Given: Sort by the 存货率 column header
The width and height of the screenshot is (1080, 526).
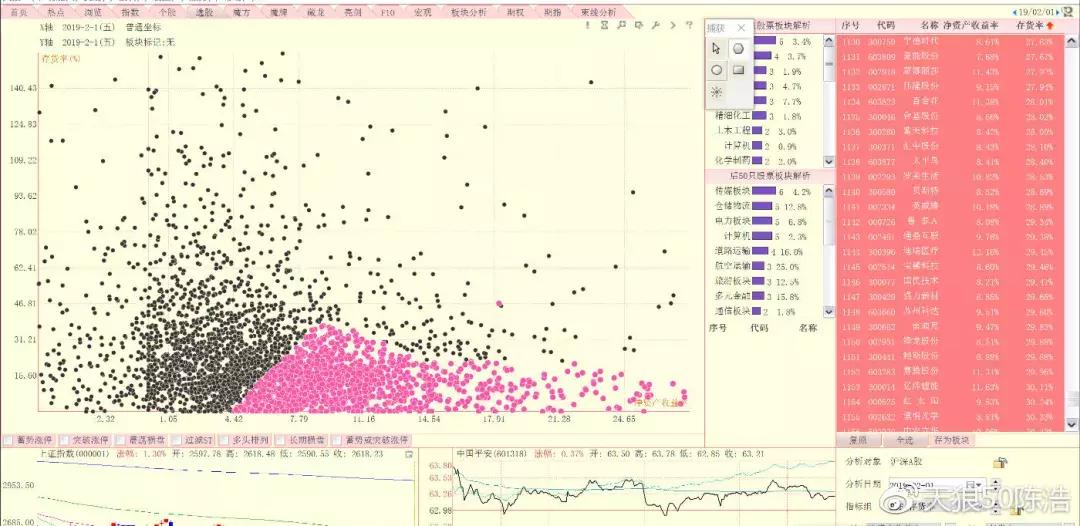Looking at the screenshot, I should 1035,25.
